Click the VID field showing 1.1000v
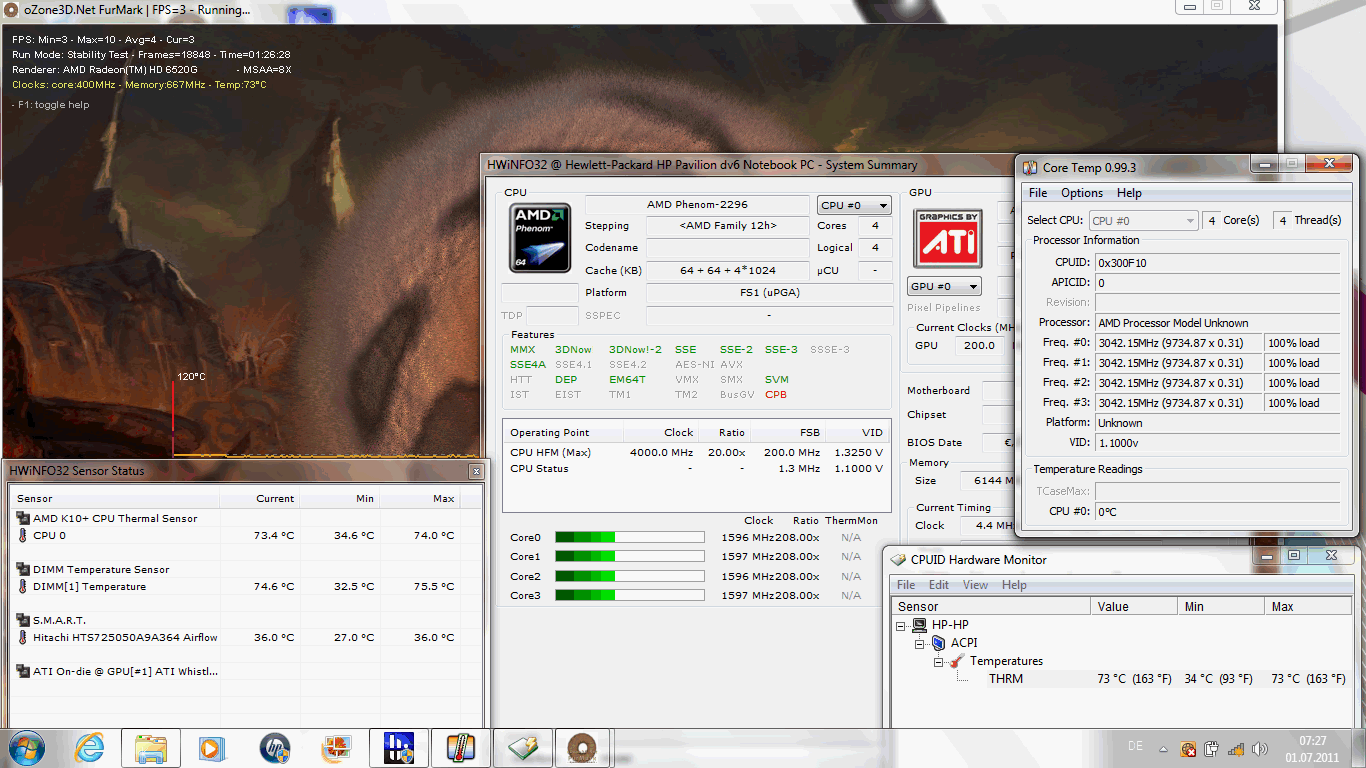Viewport: 1366px width, 768px height. tap(1217, 442)
